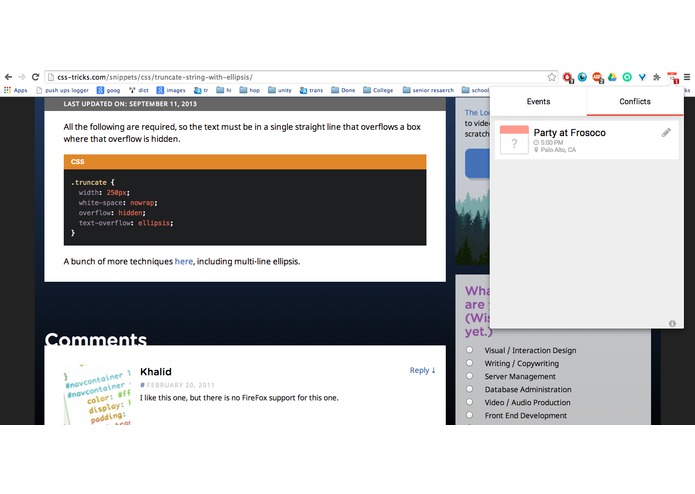Click the green circle extension icon
695x494 pixels.
[627, 77]
